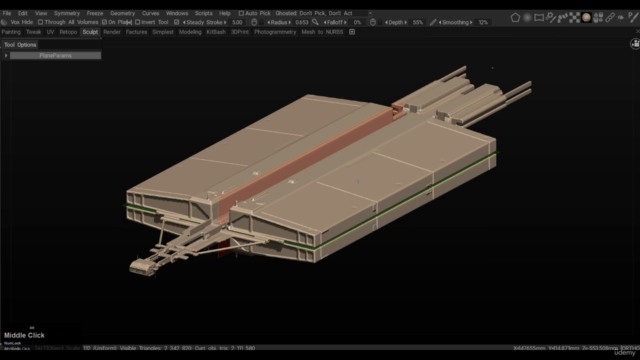This screenshot has height=360, width=640.
Task: Open the Curves menu
Action: [151, 13]
